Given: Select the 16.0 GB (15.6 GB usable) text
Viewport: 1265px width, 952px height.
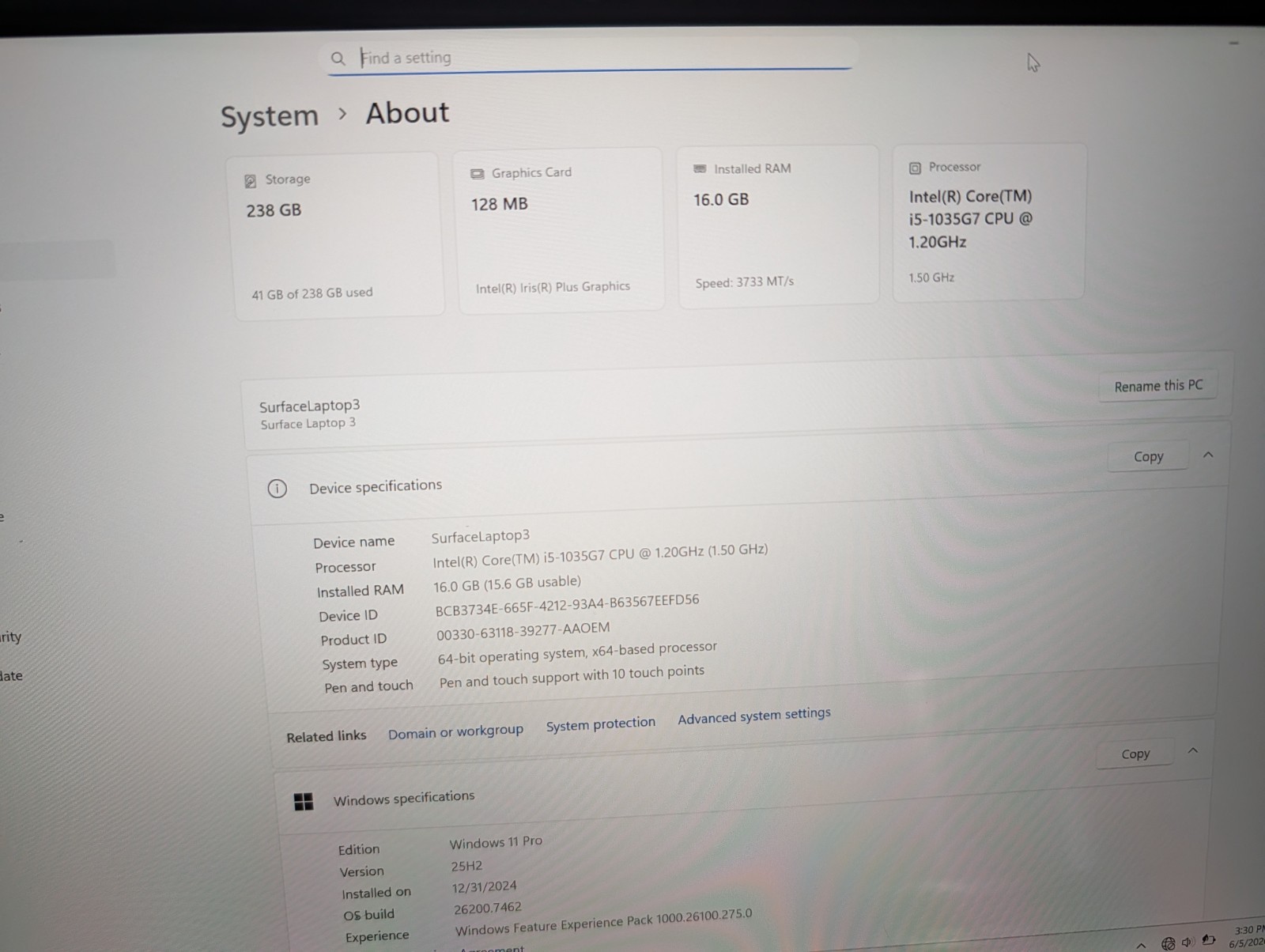Looking at the screenshot, I should (x=507, y=584).
